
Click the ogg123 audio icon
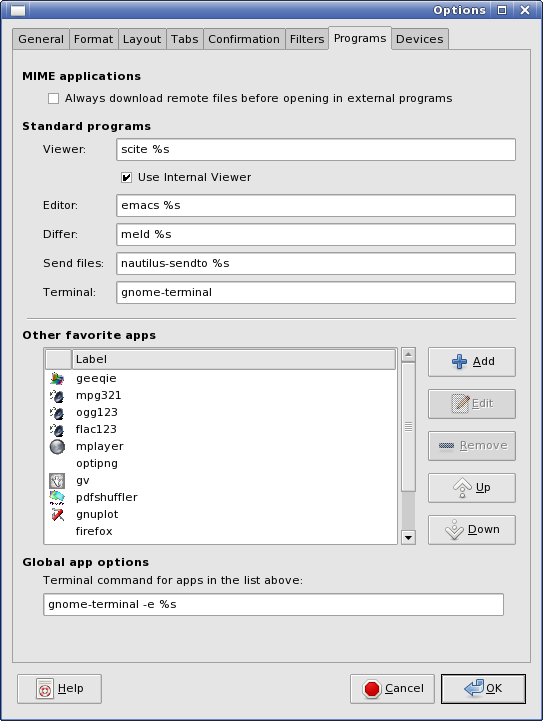coord(57,412)
